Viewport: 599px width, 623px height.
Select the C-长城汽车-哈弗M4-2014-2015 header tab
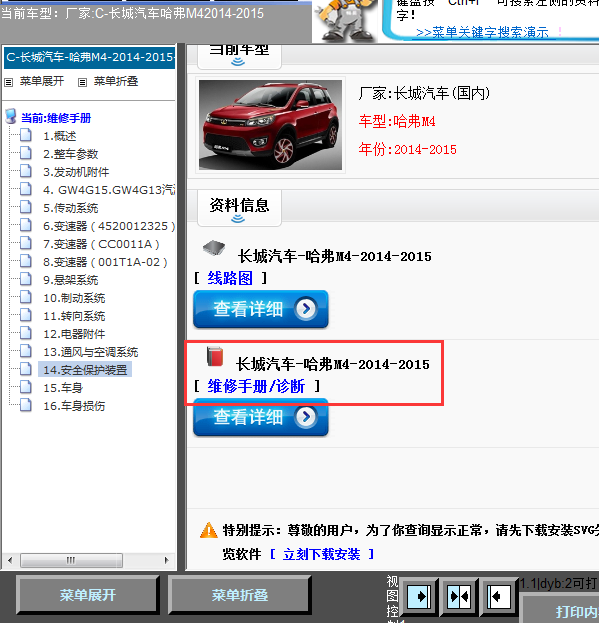coord(90,58)
